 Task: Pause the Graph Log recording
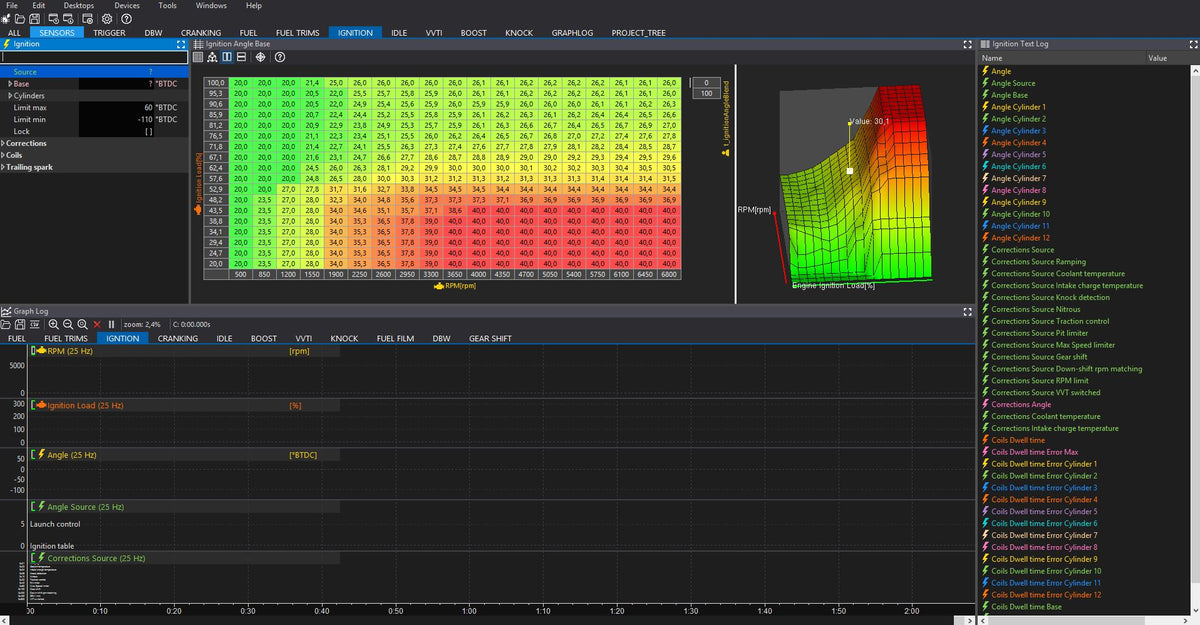pos(111,324)
